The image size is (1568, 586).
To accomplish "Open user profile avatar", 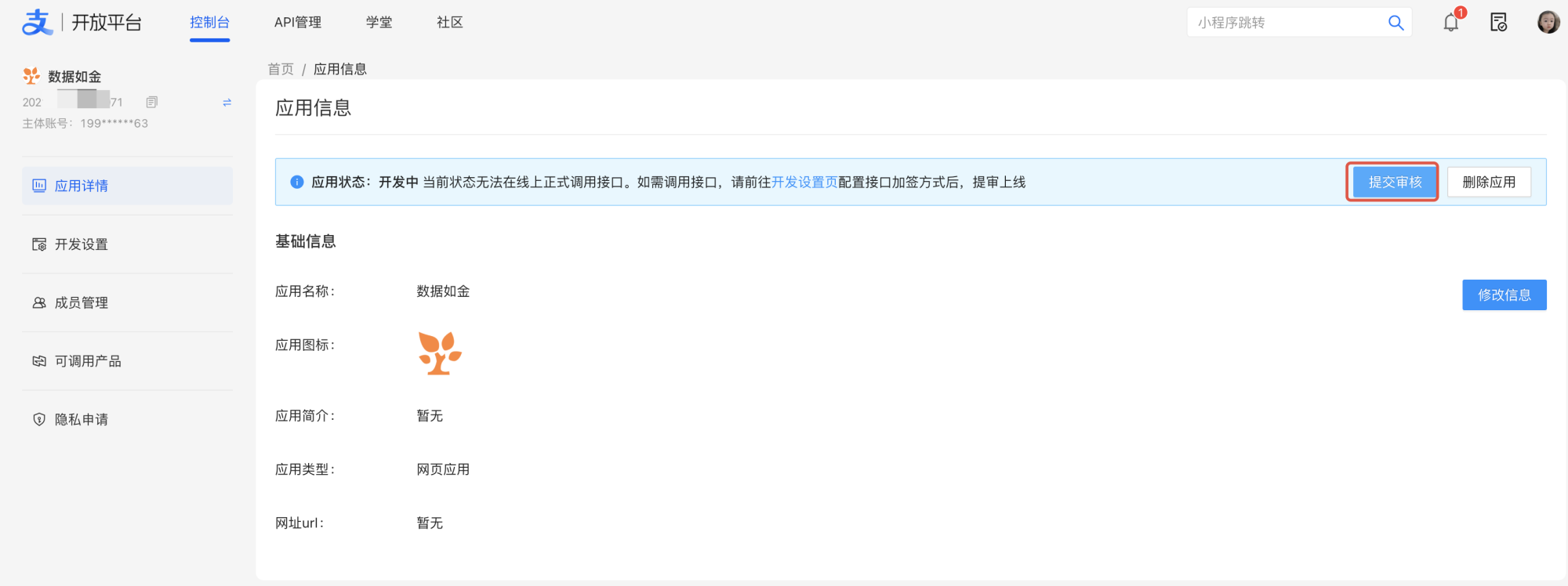I will (x=1548, y=22).
